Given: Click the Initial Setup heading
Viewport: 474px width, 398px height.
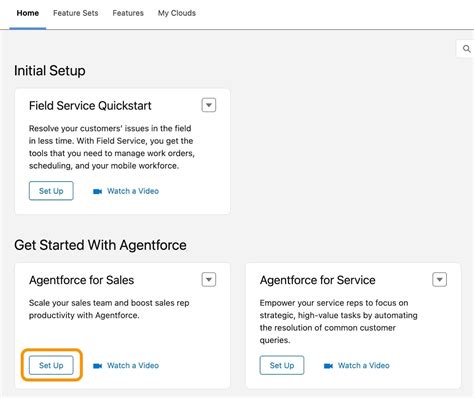Looking at the screenshot, I should (50, 71).
